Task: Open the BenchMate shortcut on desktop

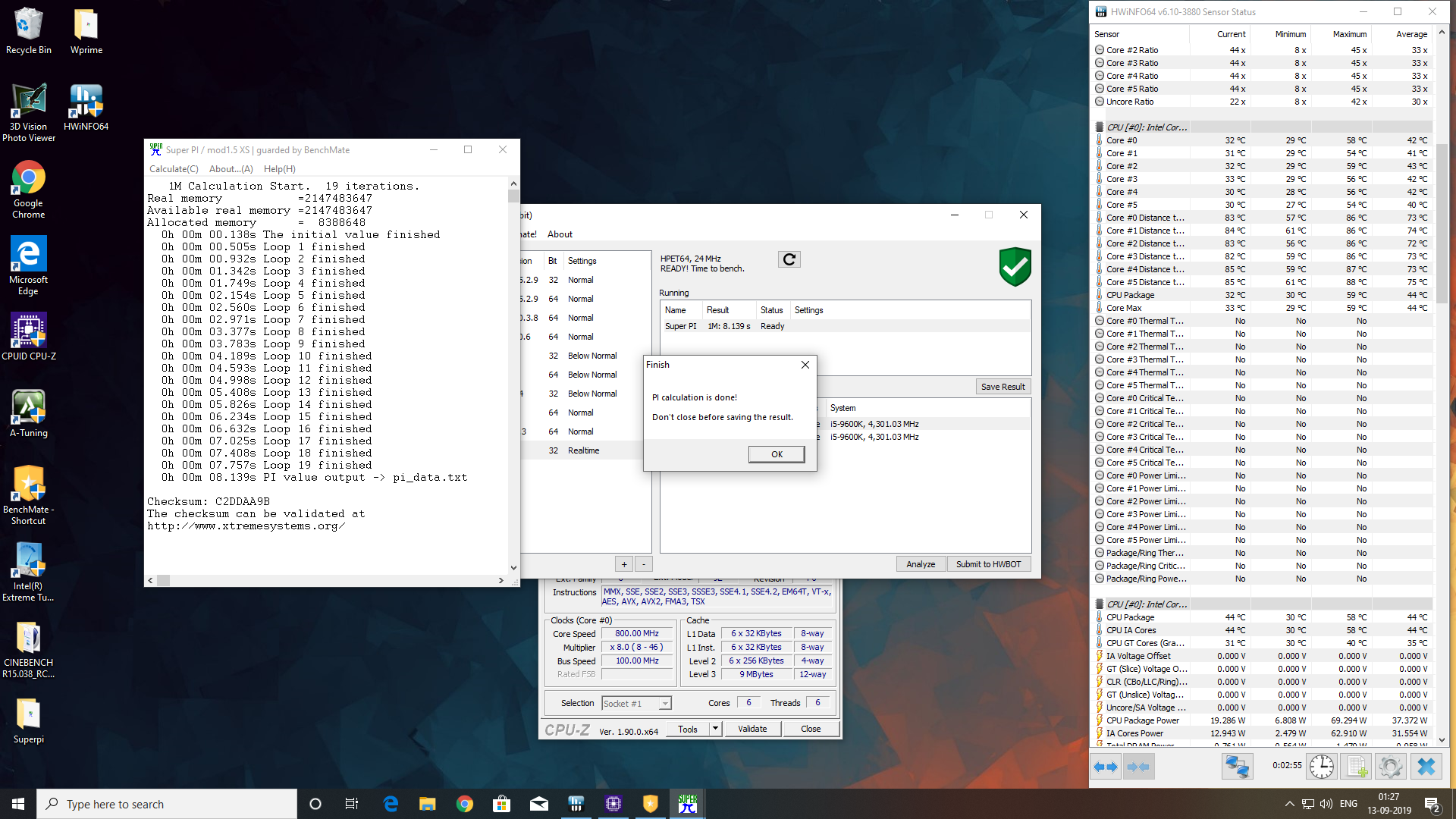Action: coord(29,495)
